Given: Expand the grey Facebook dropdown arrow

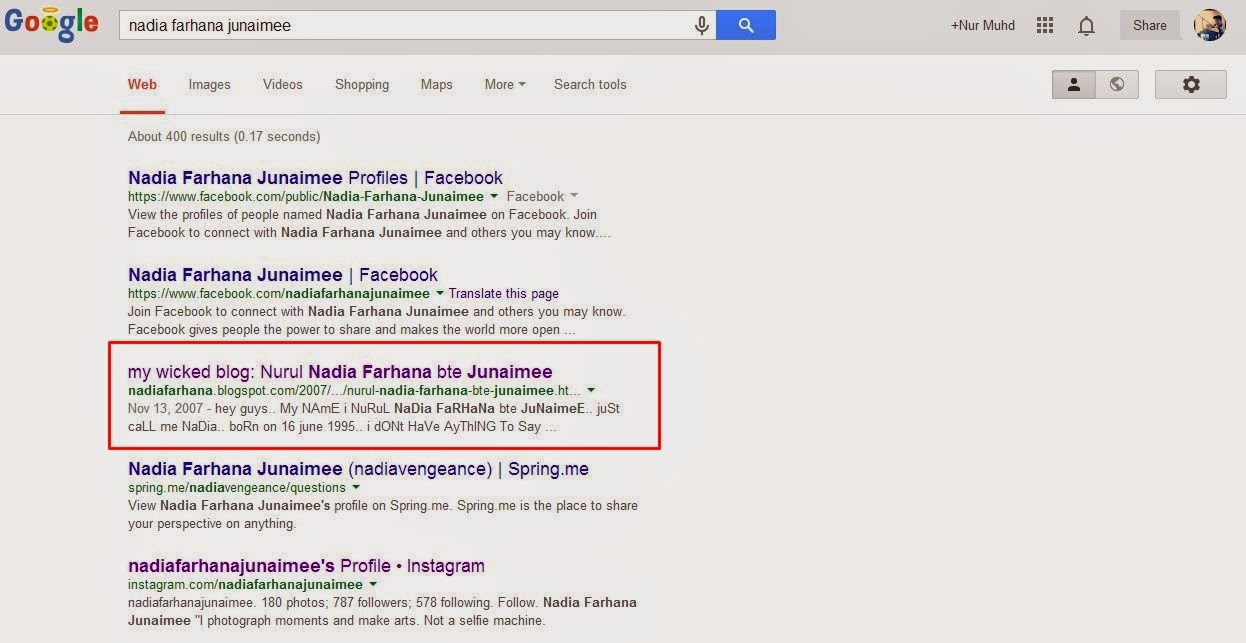Looking at the screenshot, I should 574,197.
